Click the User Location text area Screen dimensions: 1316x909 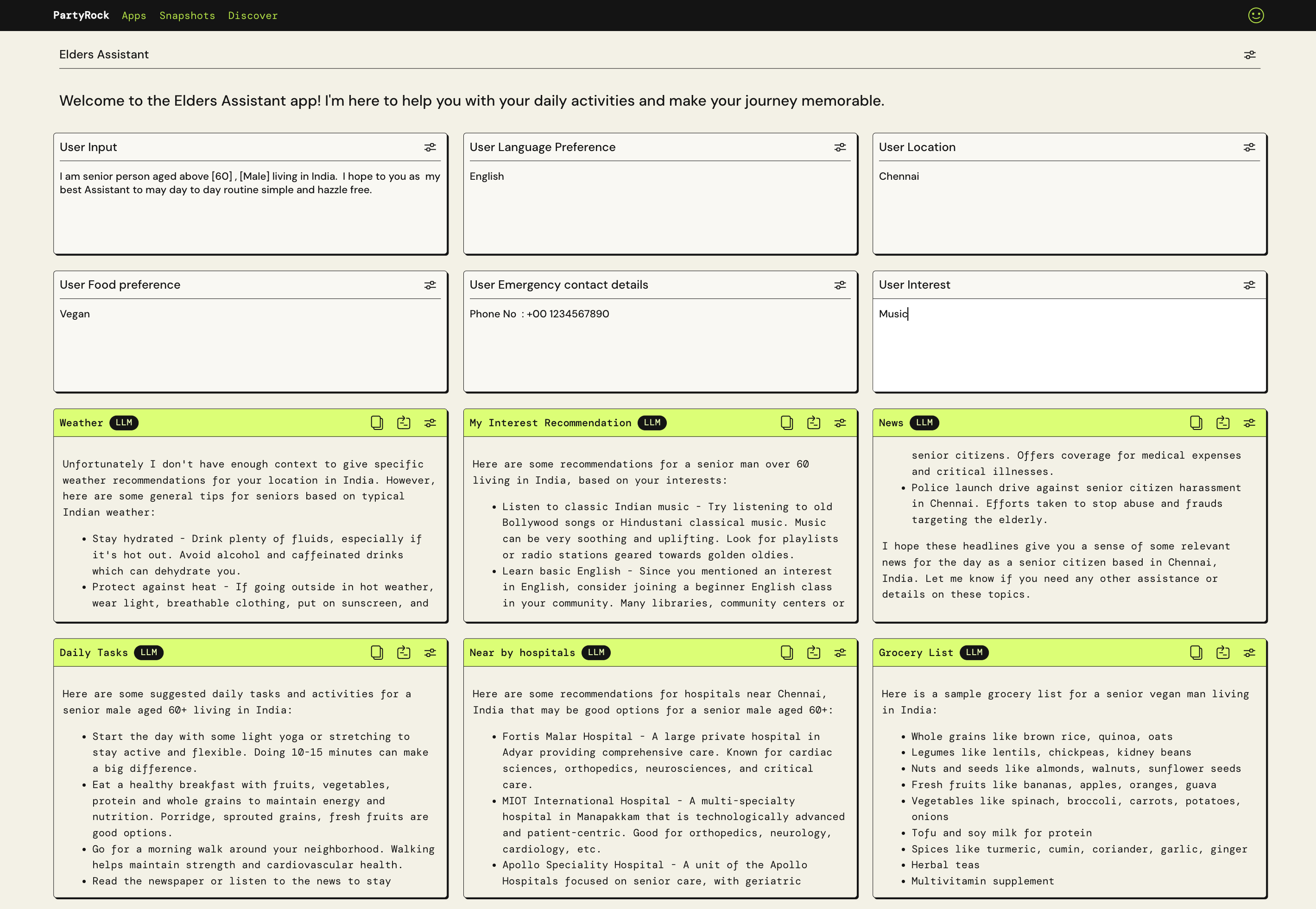point(1069,205)
